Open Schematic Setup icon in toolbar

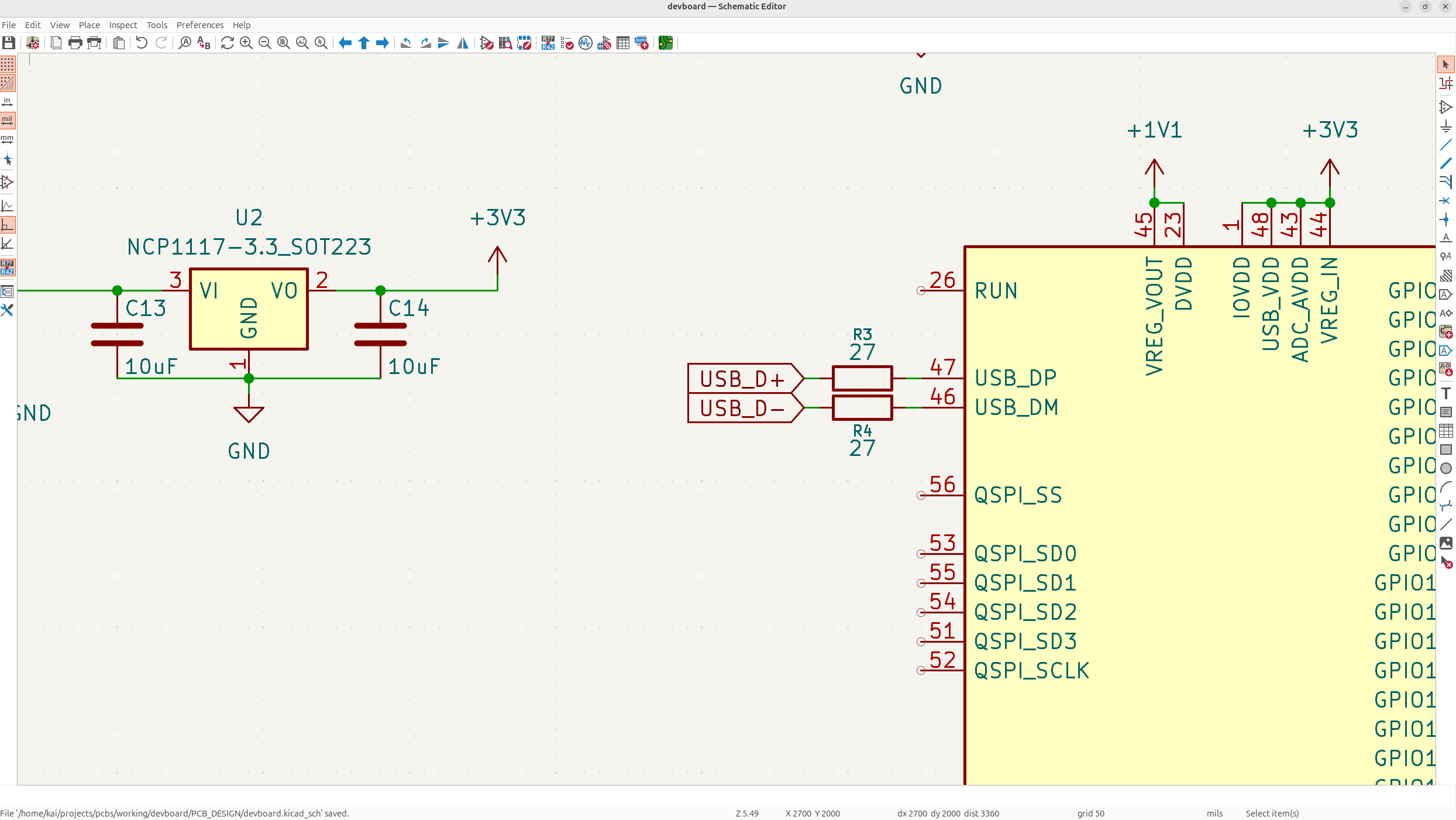tap(33, 43)
